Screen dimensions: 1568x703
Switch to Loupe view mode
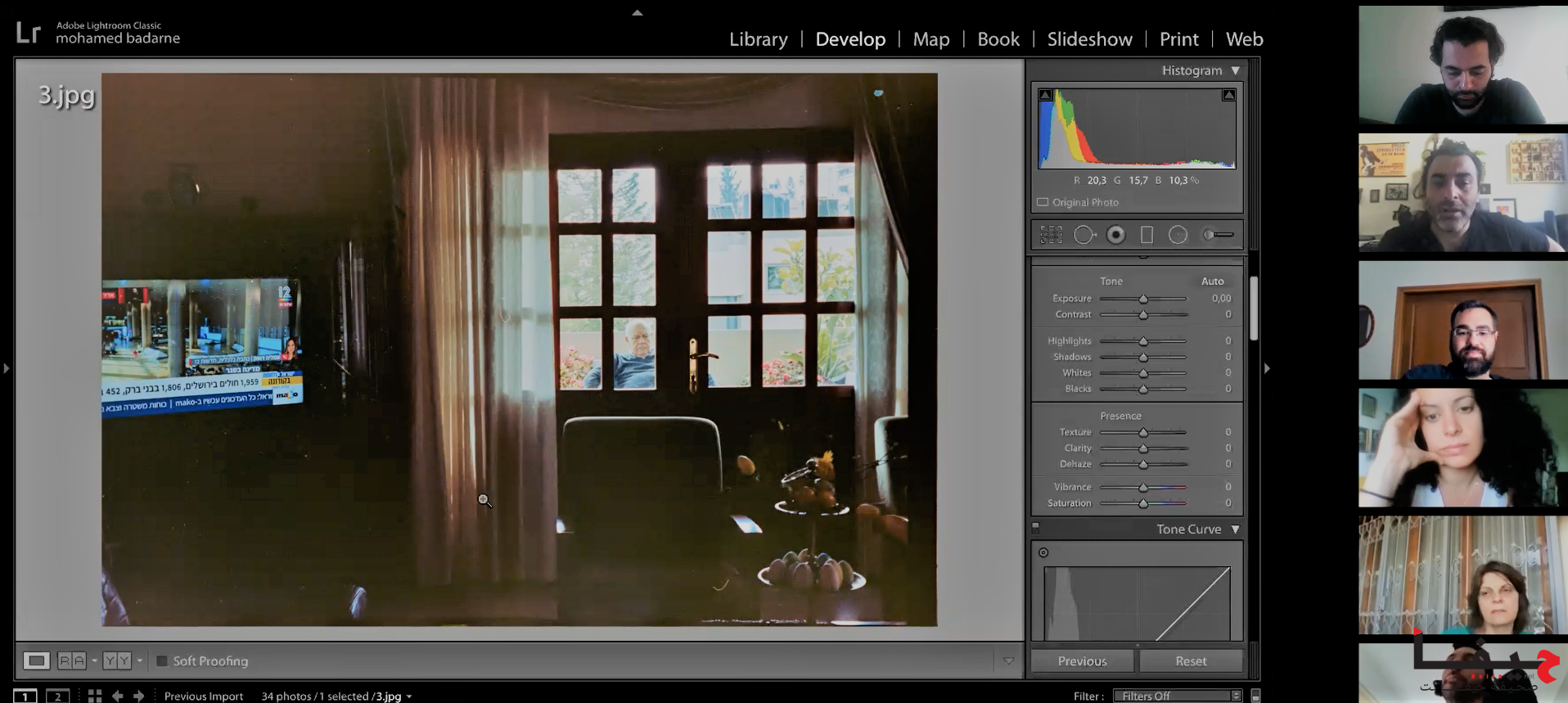point(36,660)
